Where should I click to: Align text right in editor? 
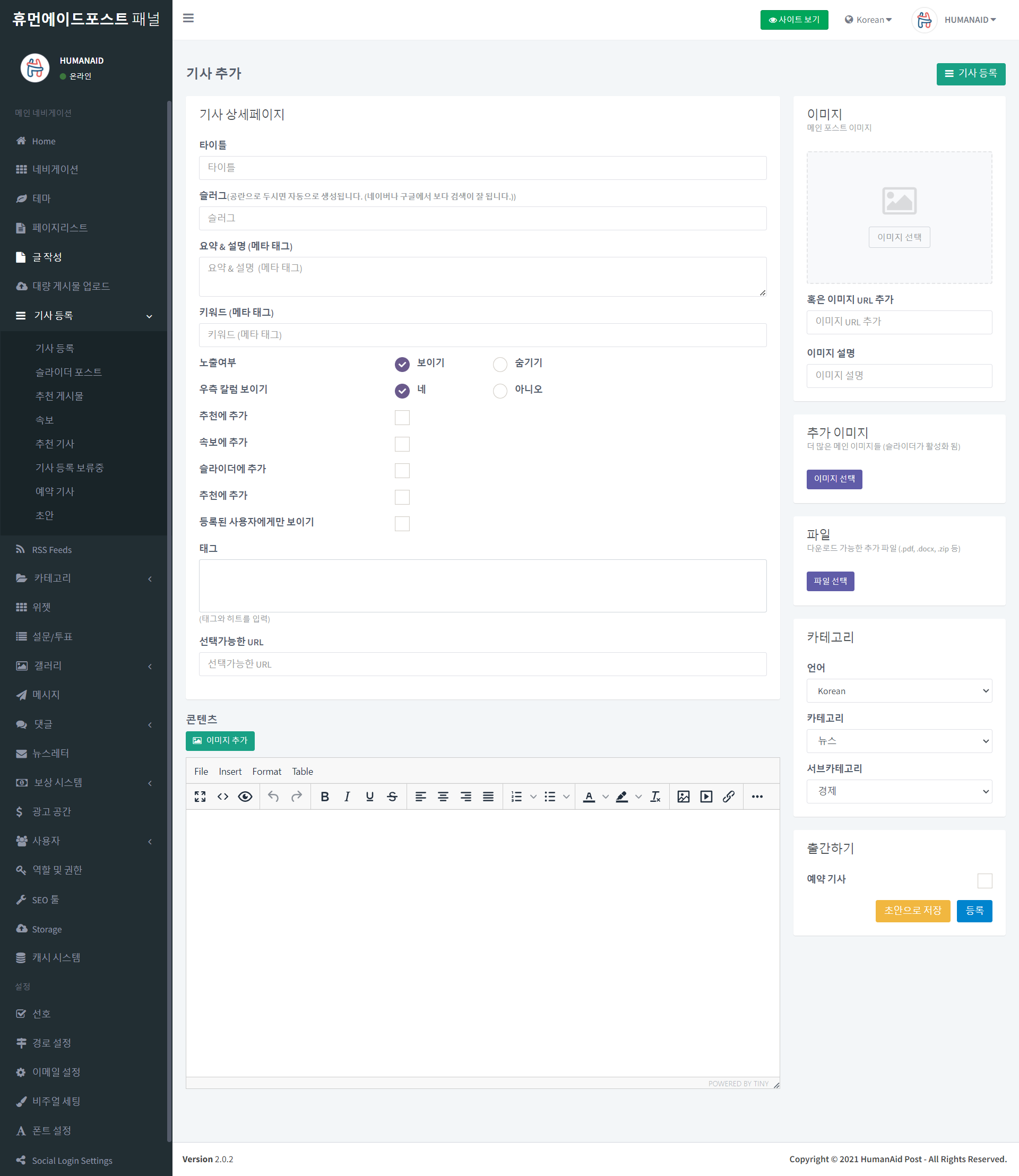466,797
